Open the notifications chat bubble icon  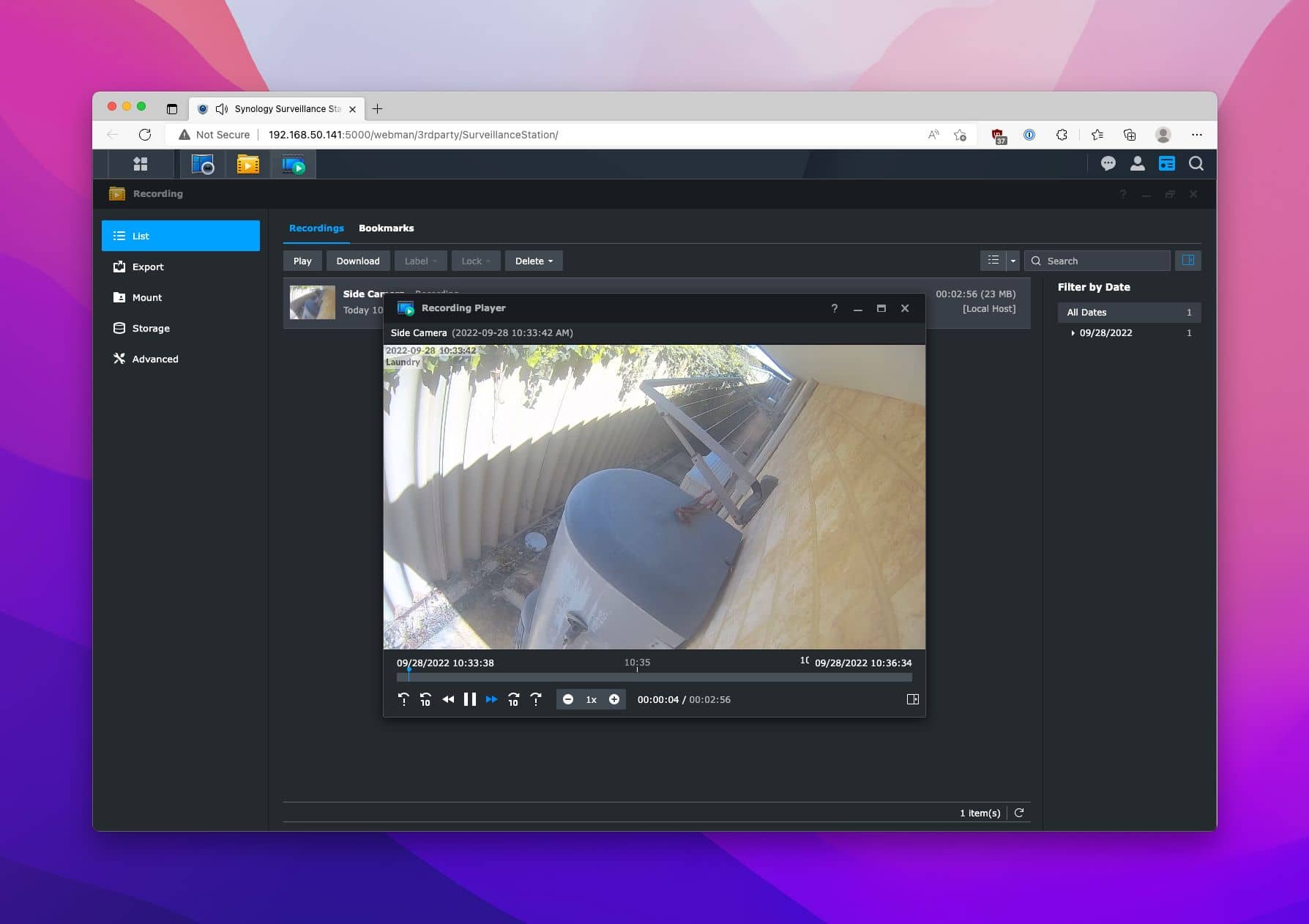point(1108,164)
